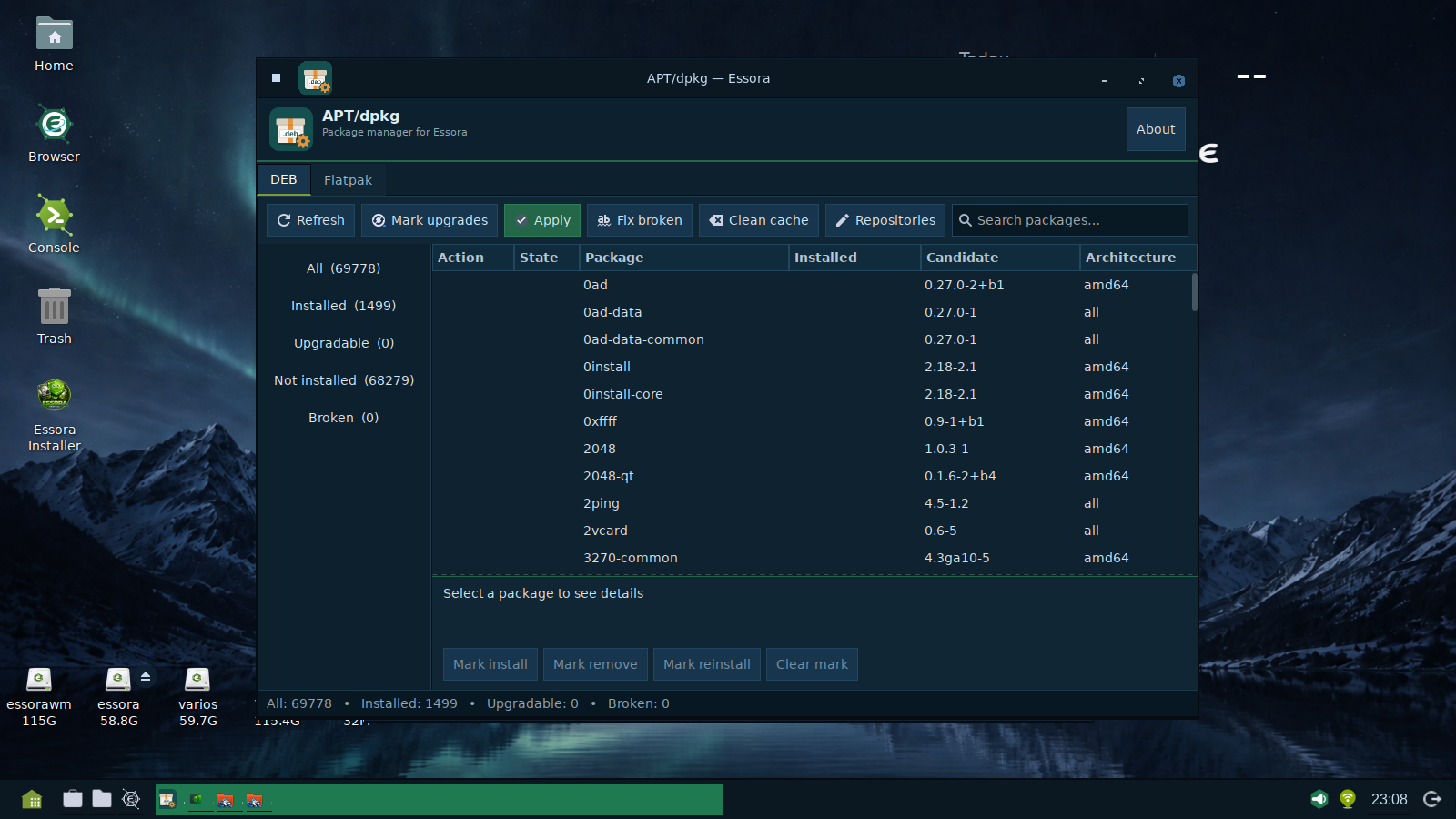This screenshot has height=819, width=1456.
Task: Click the briefcase icon in taskbar
Action: click(x=73, y=799)
